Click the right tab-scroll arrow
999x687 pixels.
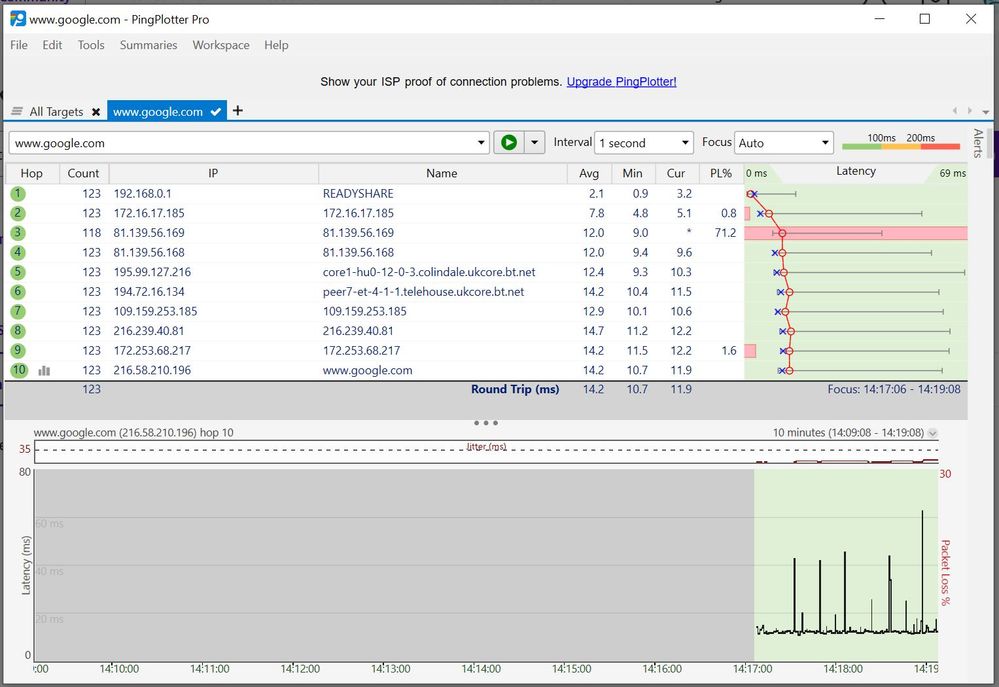tap(969, 111)
